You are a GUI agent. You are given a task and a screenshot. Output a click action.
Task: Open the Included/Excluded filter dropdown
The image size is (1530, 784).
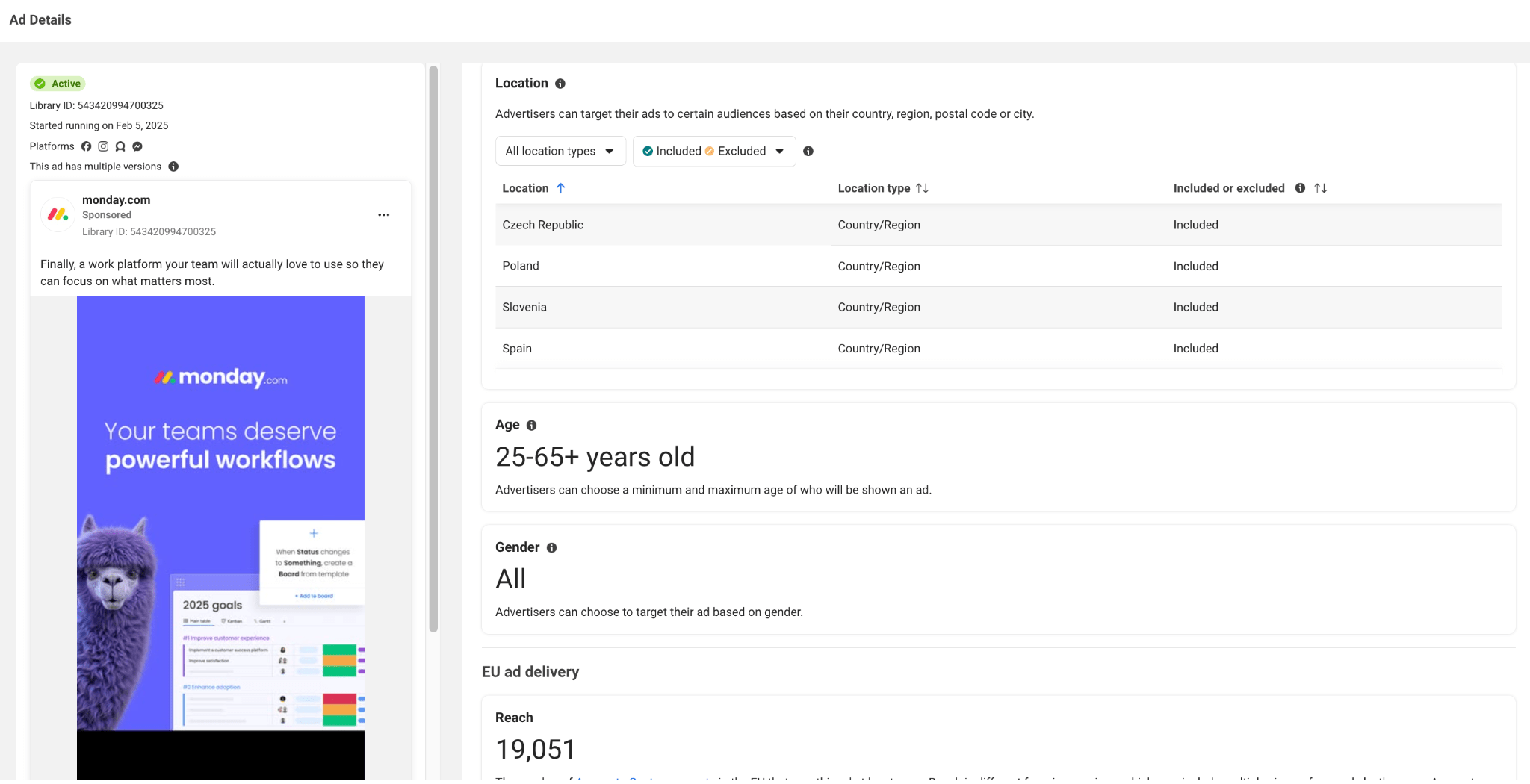tap(713, 151)
